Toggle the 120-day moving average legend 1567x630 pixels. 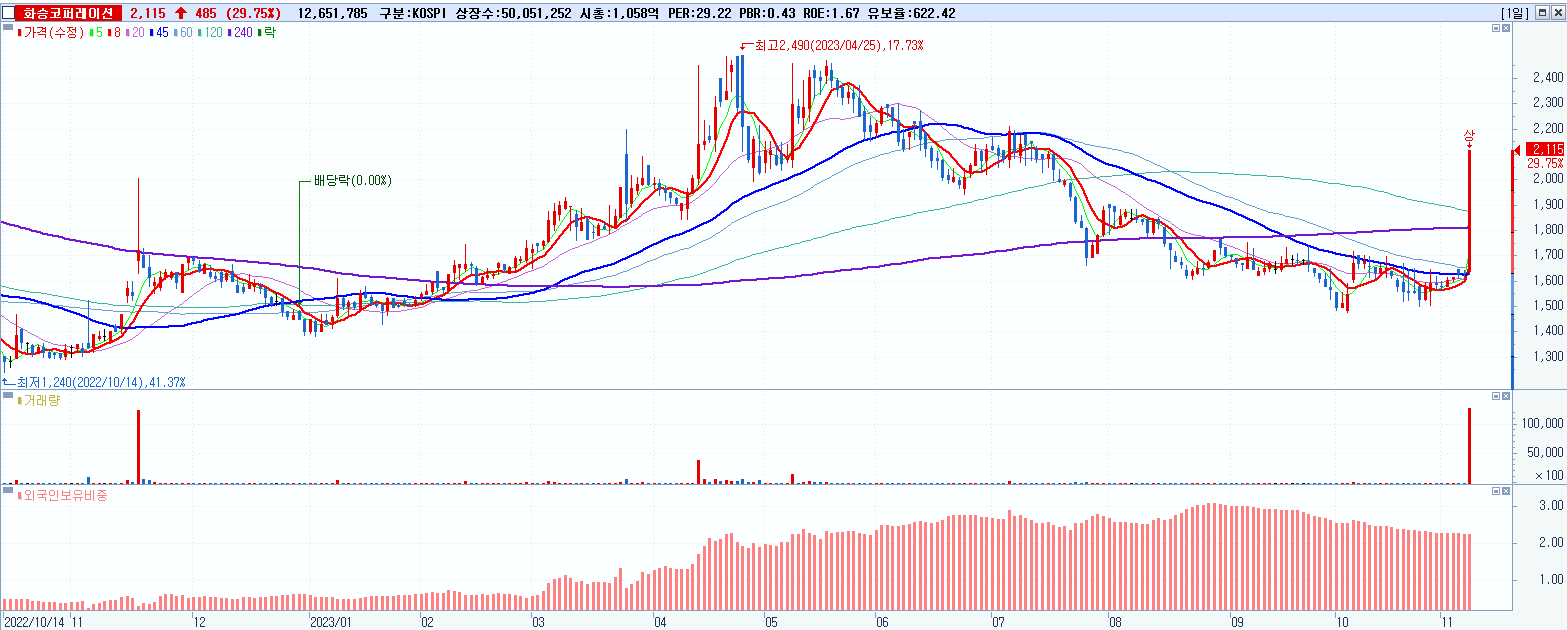tap(208, 32)
